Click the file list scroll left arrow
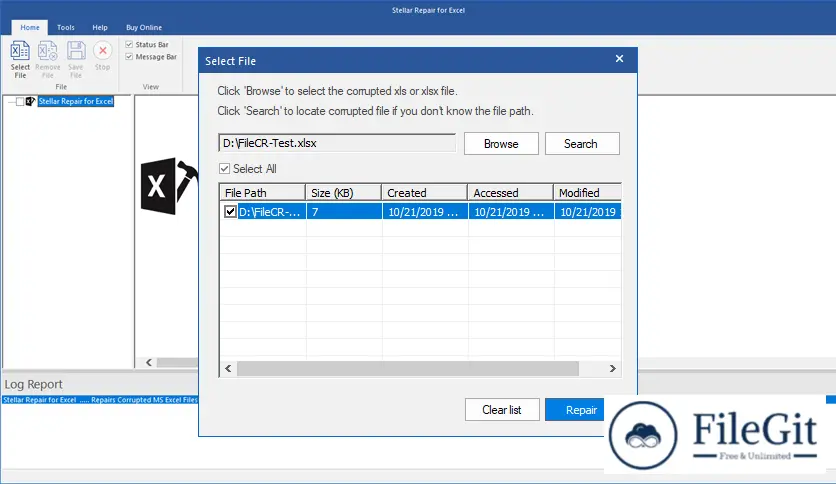 [228, 368]
